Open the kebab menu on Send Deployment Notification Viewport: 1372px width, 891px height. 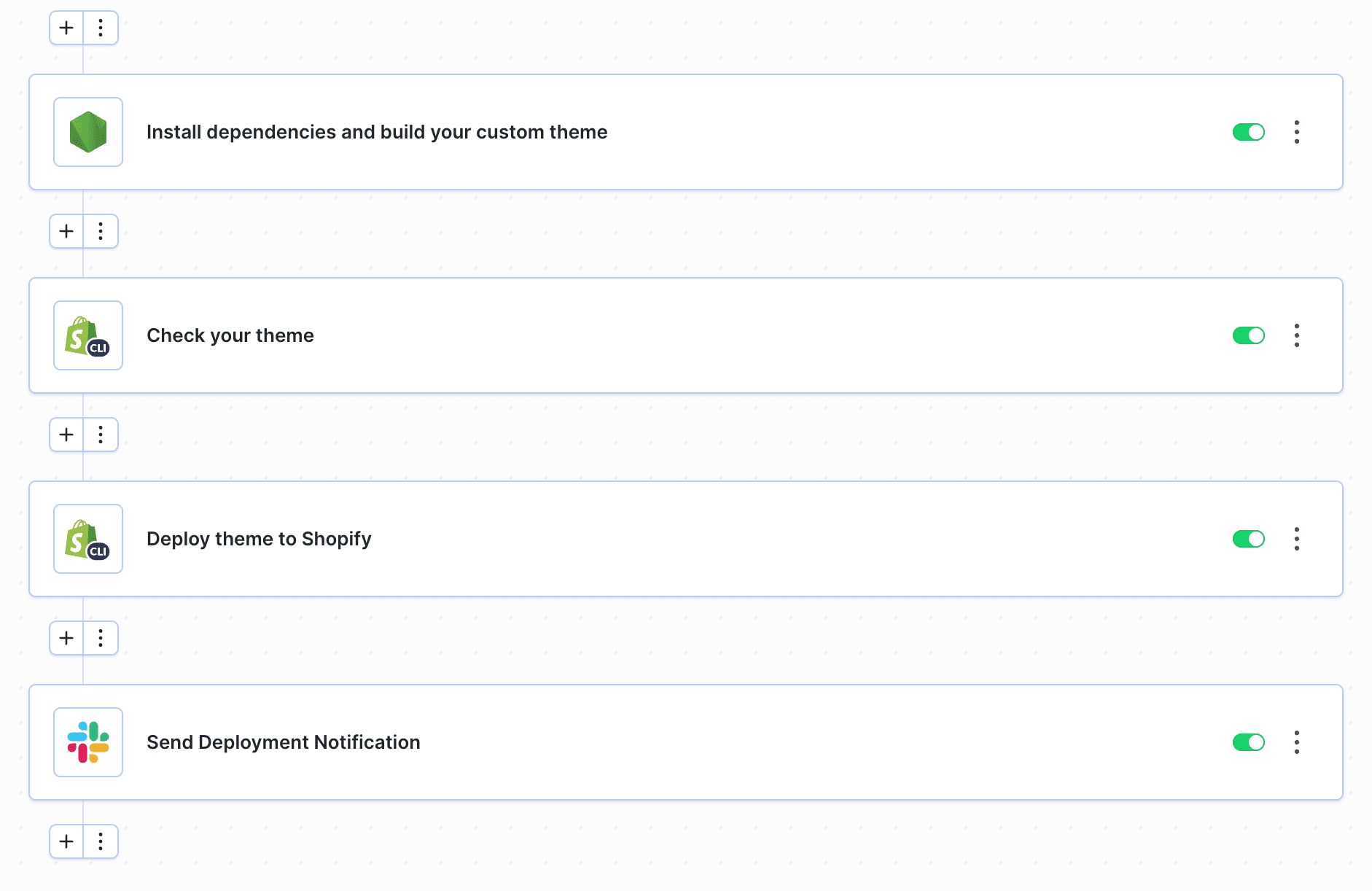coord(1297,742)
